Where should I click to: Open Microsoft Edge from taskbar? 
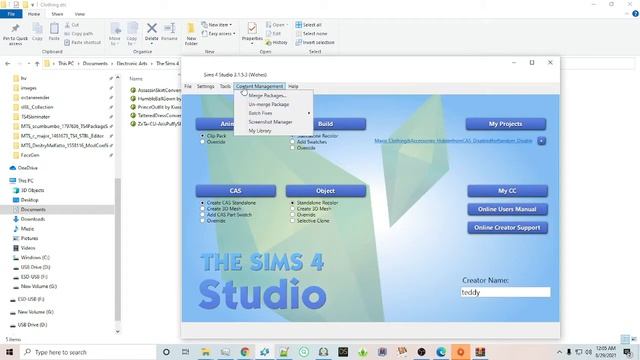pyautogui.click(x=441, y=352)
